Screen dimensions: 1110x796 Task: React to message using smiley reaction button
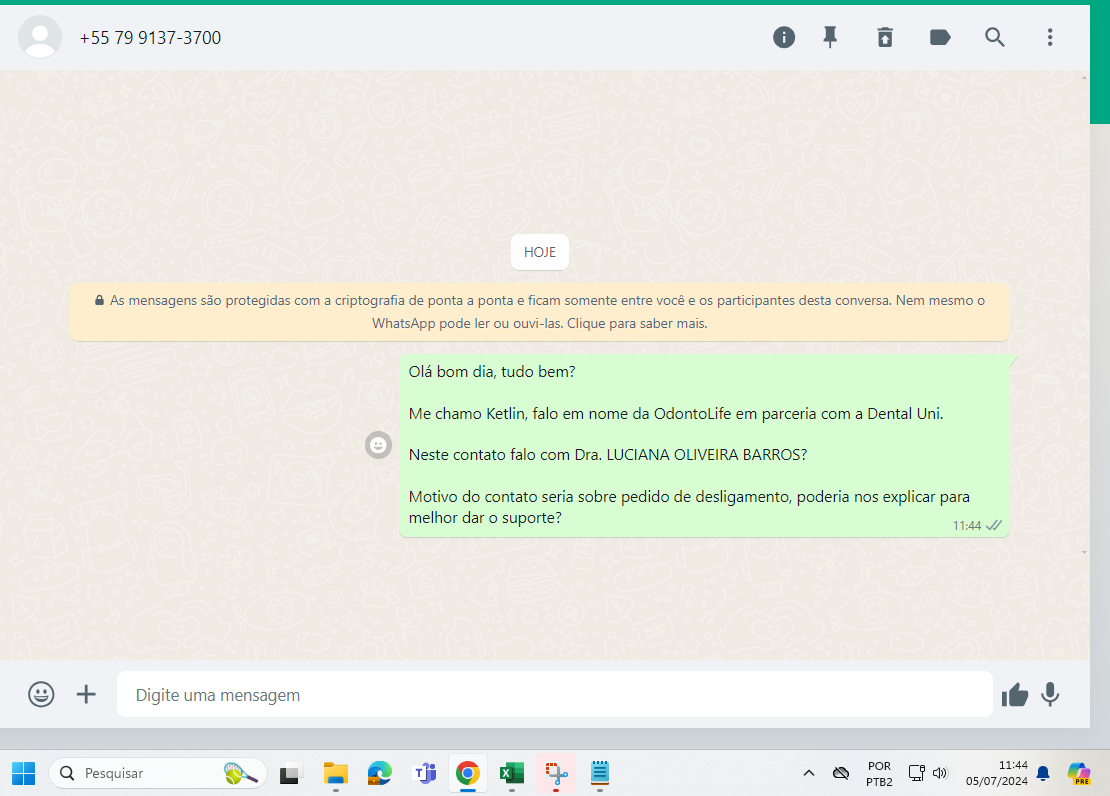[379, 445]
